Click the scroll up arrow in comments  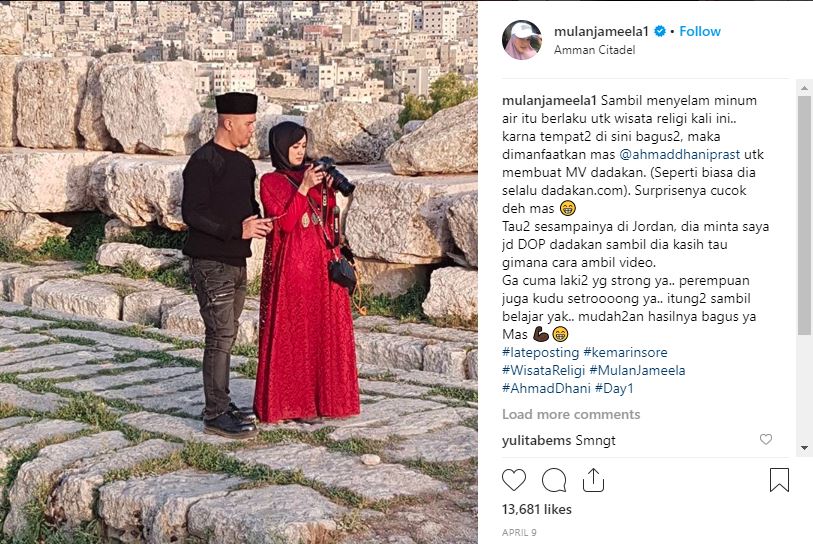(x=804, y=88)
